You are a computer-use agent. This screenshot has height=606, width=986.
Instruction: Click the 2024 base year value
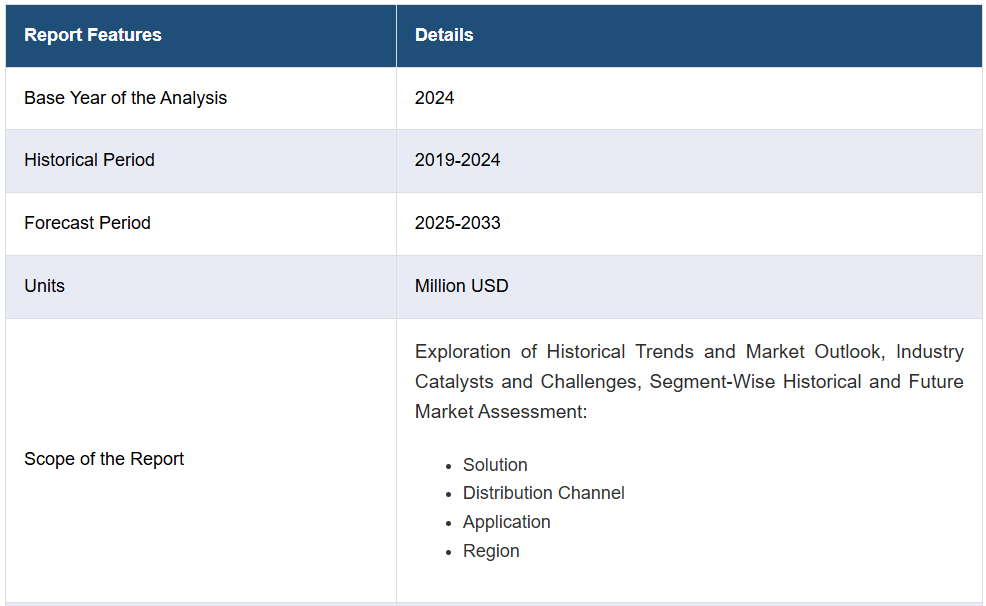pyautogui.click(x=434, y=98)
